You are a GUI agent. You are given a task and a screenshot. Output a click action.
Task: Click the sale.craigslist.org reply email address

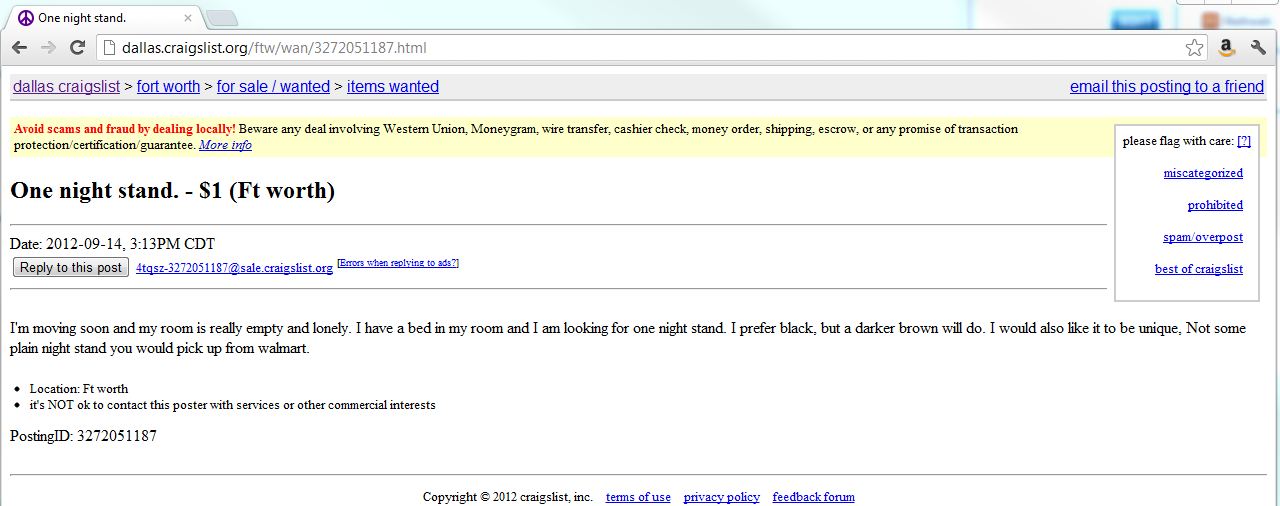pyautogui.click(x=234, y=268)
